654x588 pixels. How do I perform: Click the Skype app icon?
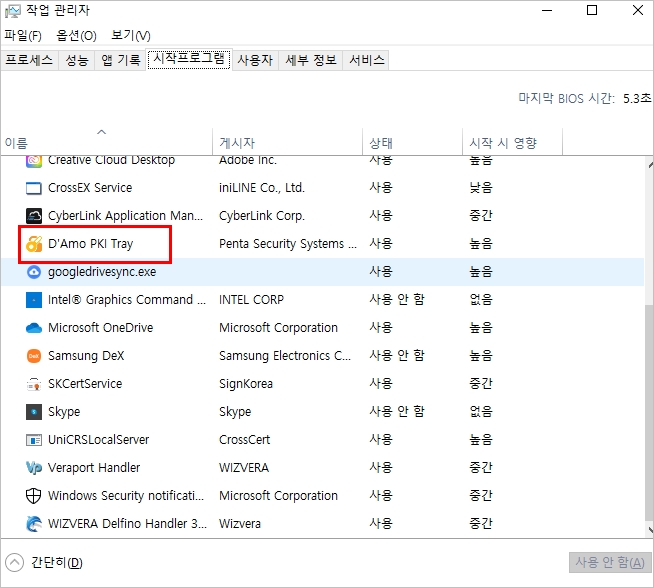(x=34, y=412)
